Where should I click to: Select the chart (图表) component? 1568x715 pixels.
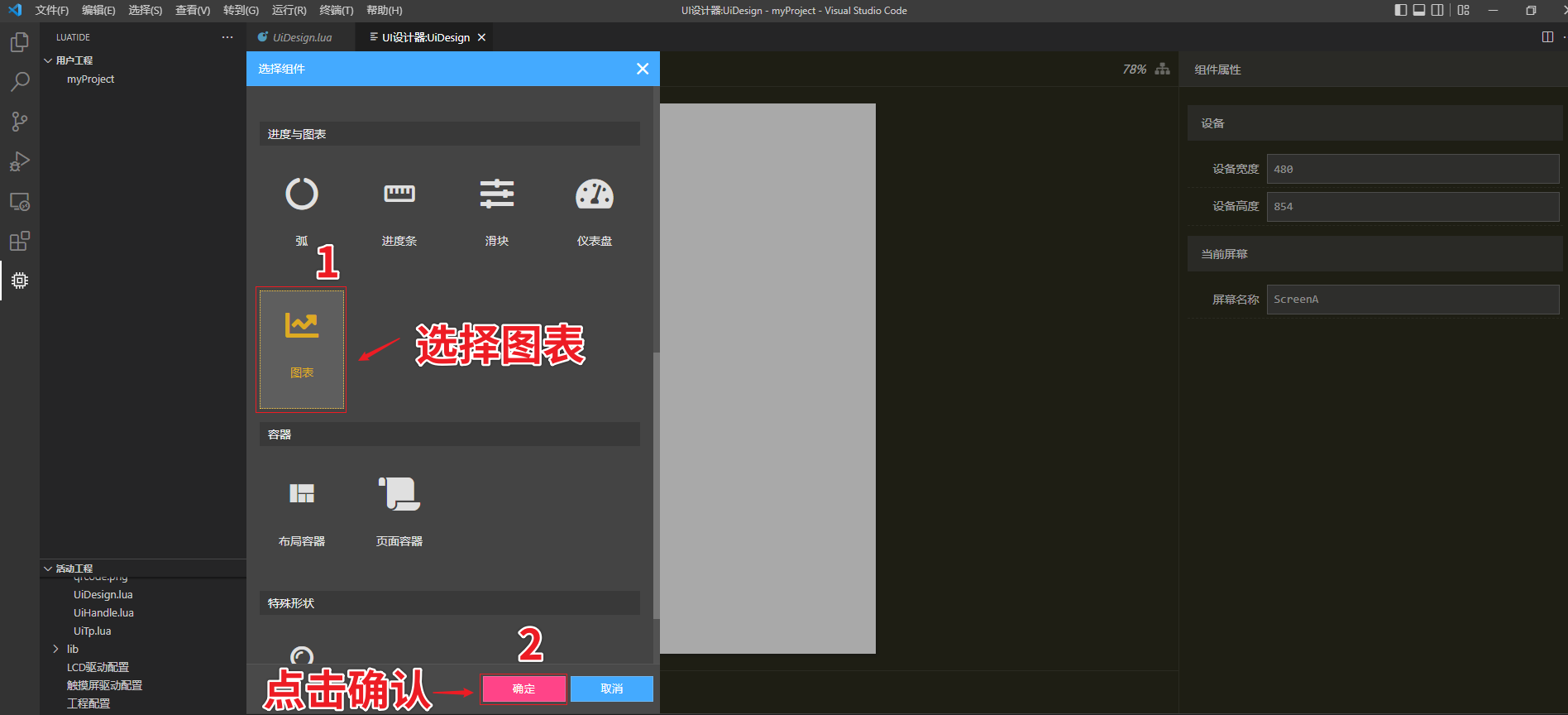302,348
